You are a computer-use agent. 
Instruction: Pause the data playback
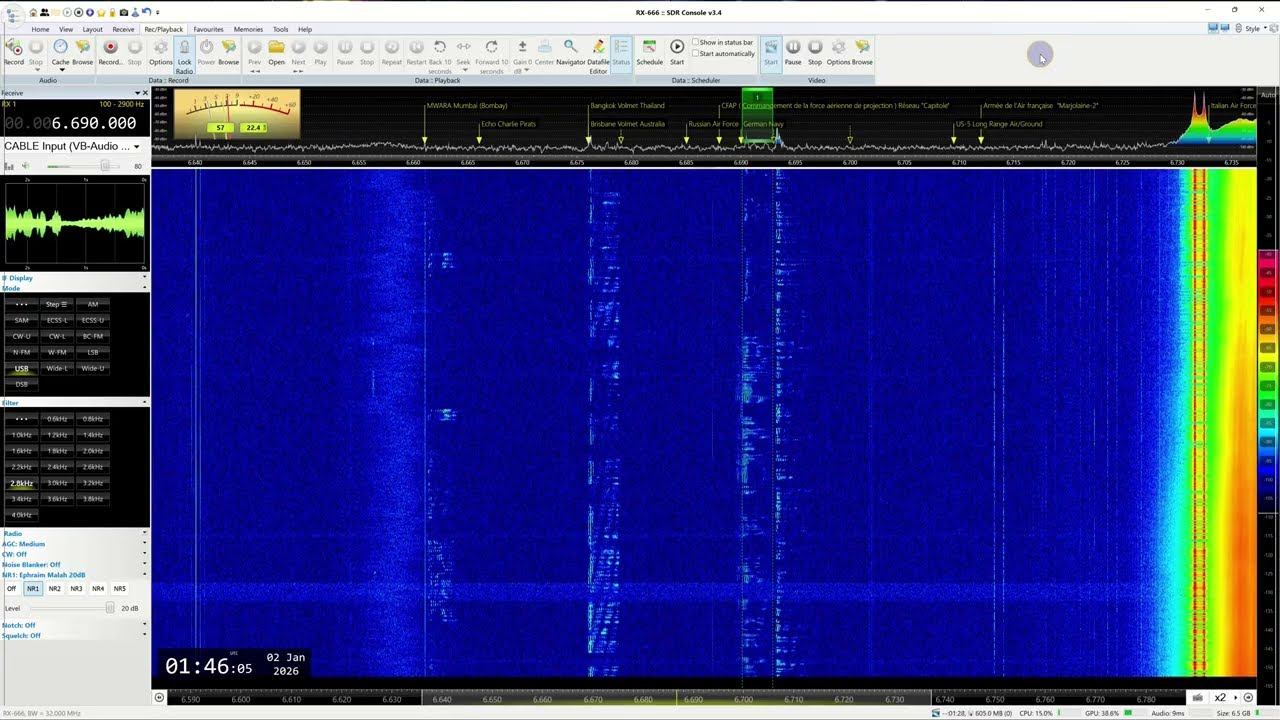[x=345, y=51]
